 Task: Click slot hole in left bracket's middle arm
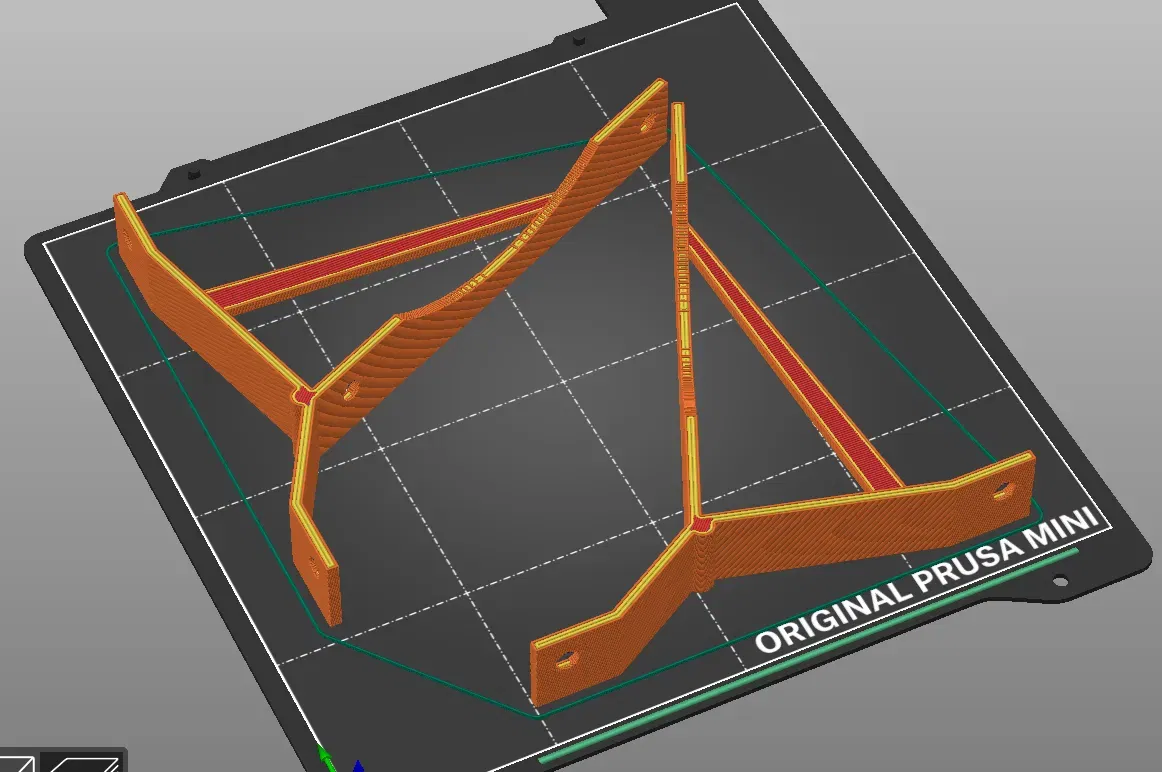click(350, 388)
